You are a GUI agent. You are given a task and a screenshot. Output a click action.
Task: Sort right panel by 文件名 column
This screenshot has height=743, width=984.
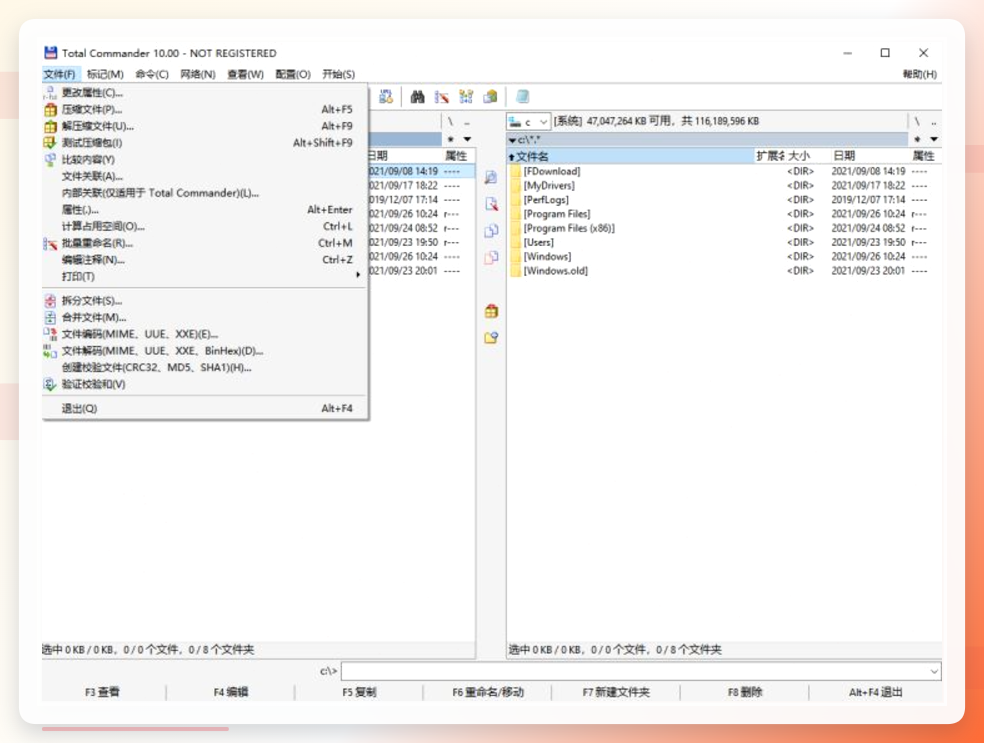(x=630, y=156)
